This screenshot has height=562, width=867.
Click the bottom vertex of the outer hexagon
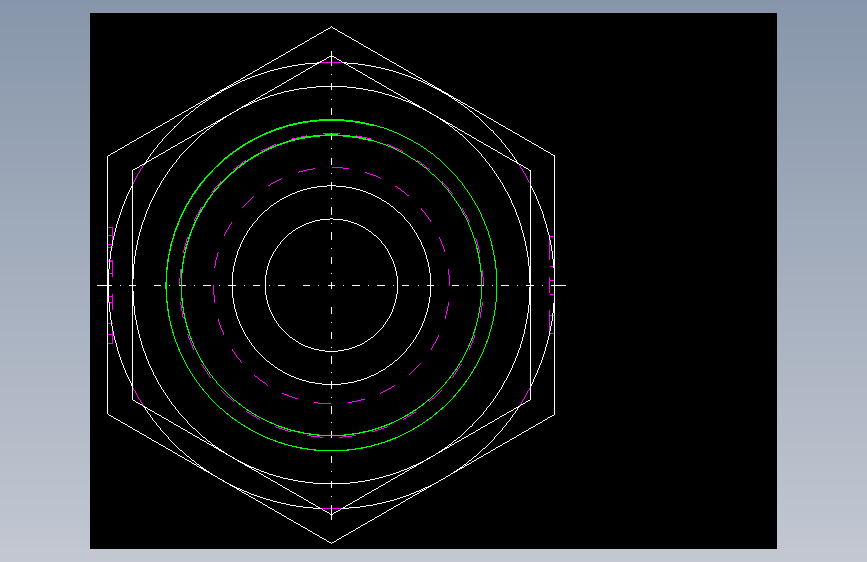click(331, 543)
